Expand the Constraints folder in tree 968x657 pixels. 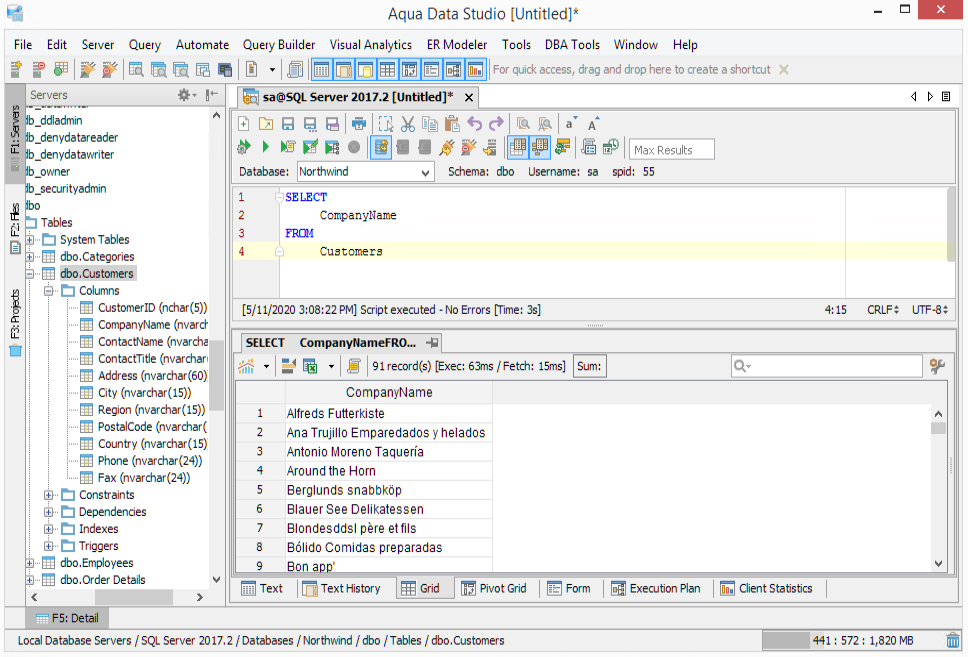(49, 495)
